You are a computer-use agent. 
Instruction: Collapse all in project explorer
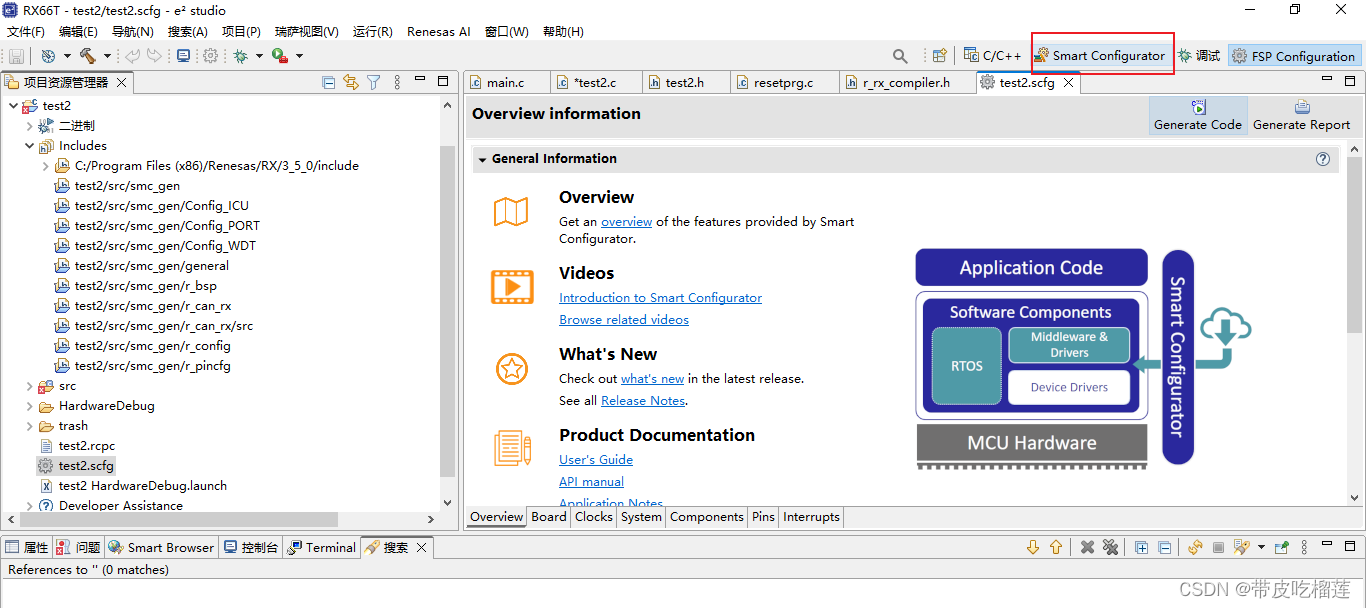pyautogui.click(x=329, y=82)
